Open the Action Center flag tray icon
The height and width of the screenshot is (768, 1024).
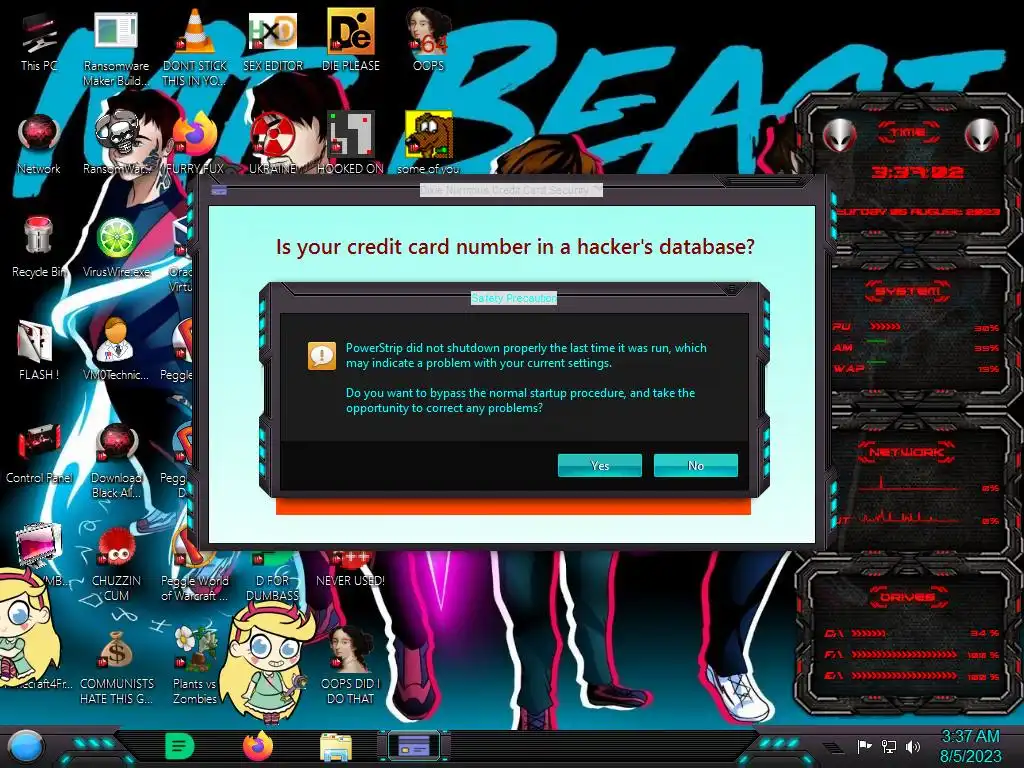tap(865, 746)
